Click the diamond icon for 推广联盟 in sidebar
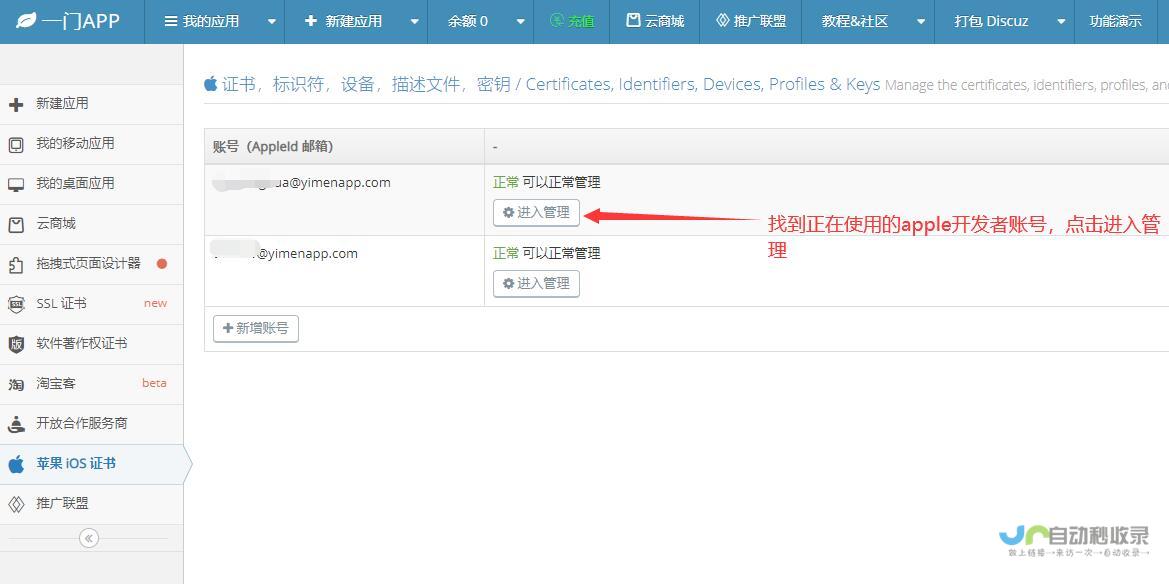Screen dimensions: 1169x584 pos(16,504)
